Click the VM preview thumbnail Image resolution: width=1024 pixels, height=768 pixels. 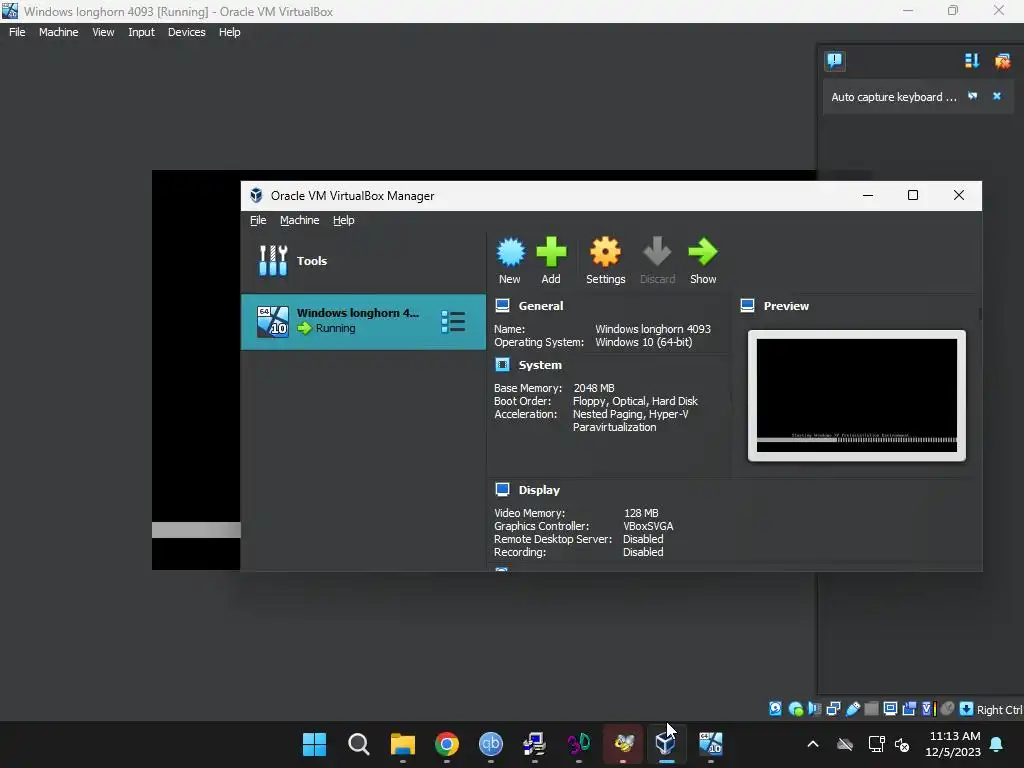point(856,395)
